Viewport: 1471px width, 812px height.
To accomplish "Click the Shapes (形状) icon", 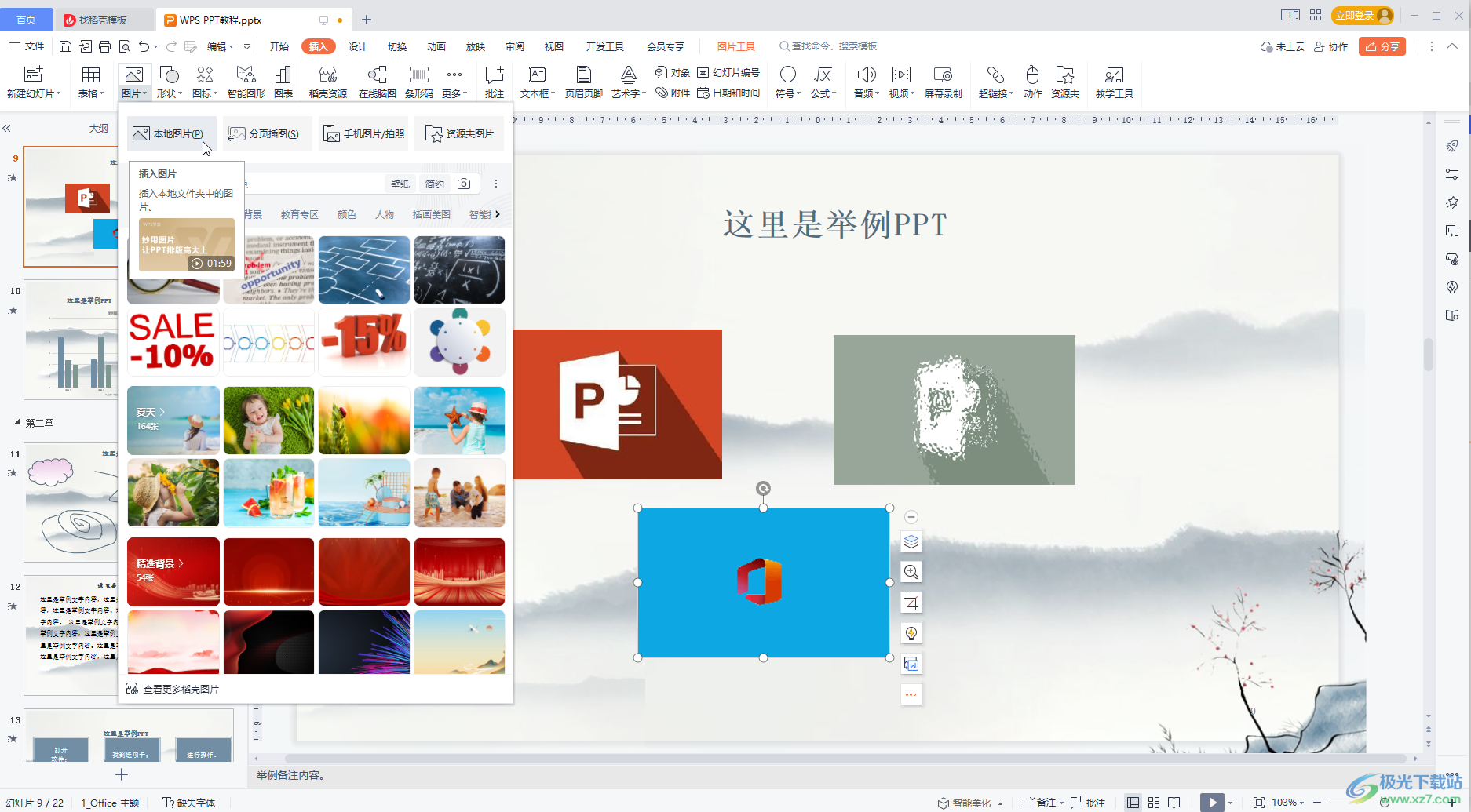I will (169, 75).
